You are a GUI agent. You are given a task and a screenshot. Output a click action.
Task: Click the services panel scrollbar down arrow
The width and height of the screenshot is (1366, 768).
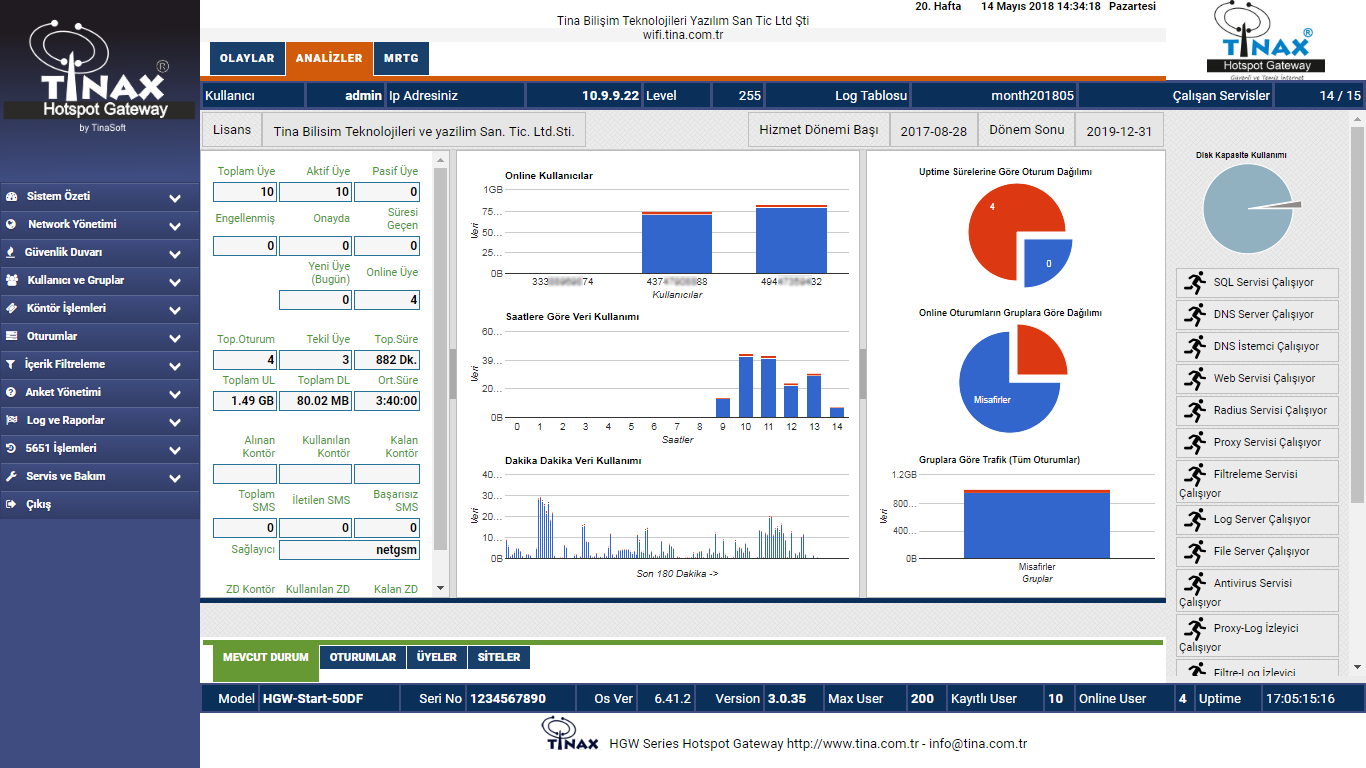pyautogui.click(x=1357, y=667)
